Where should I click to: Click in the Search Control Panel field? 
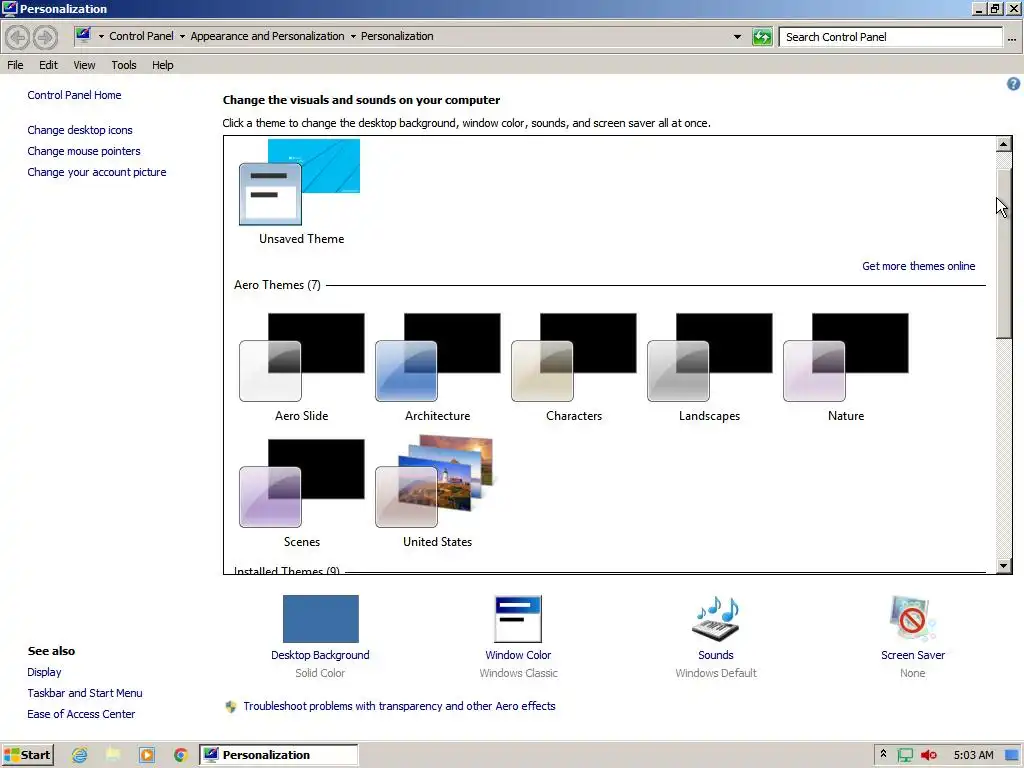pyautogui.click(x=891, y=37)
